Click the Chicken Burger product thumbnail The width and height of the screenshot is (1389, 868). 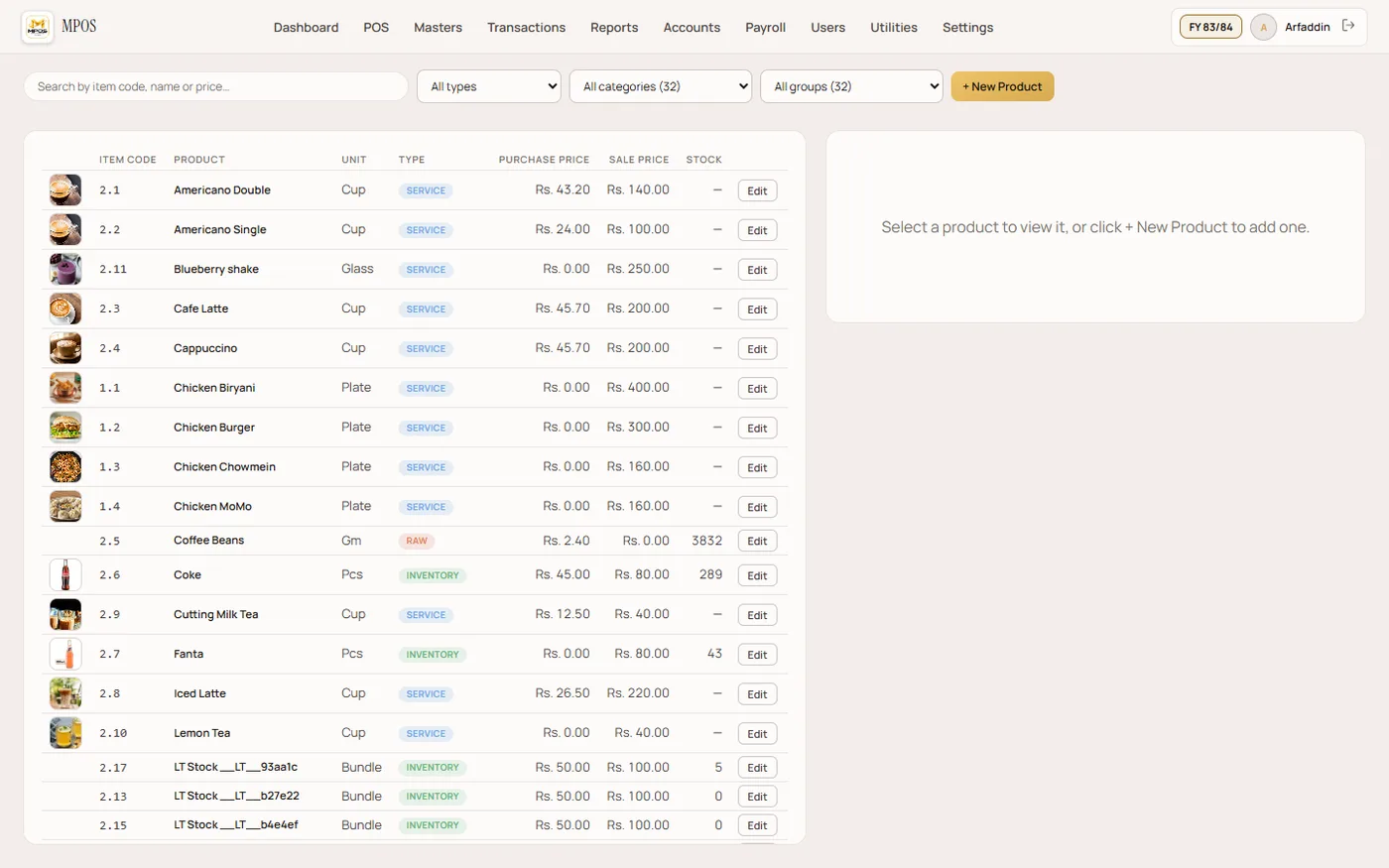65,428
